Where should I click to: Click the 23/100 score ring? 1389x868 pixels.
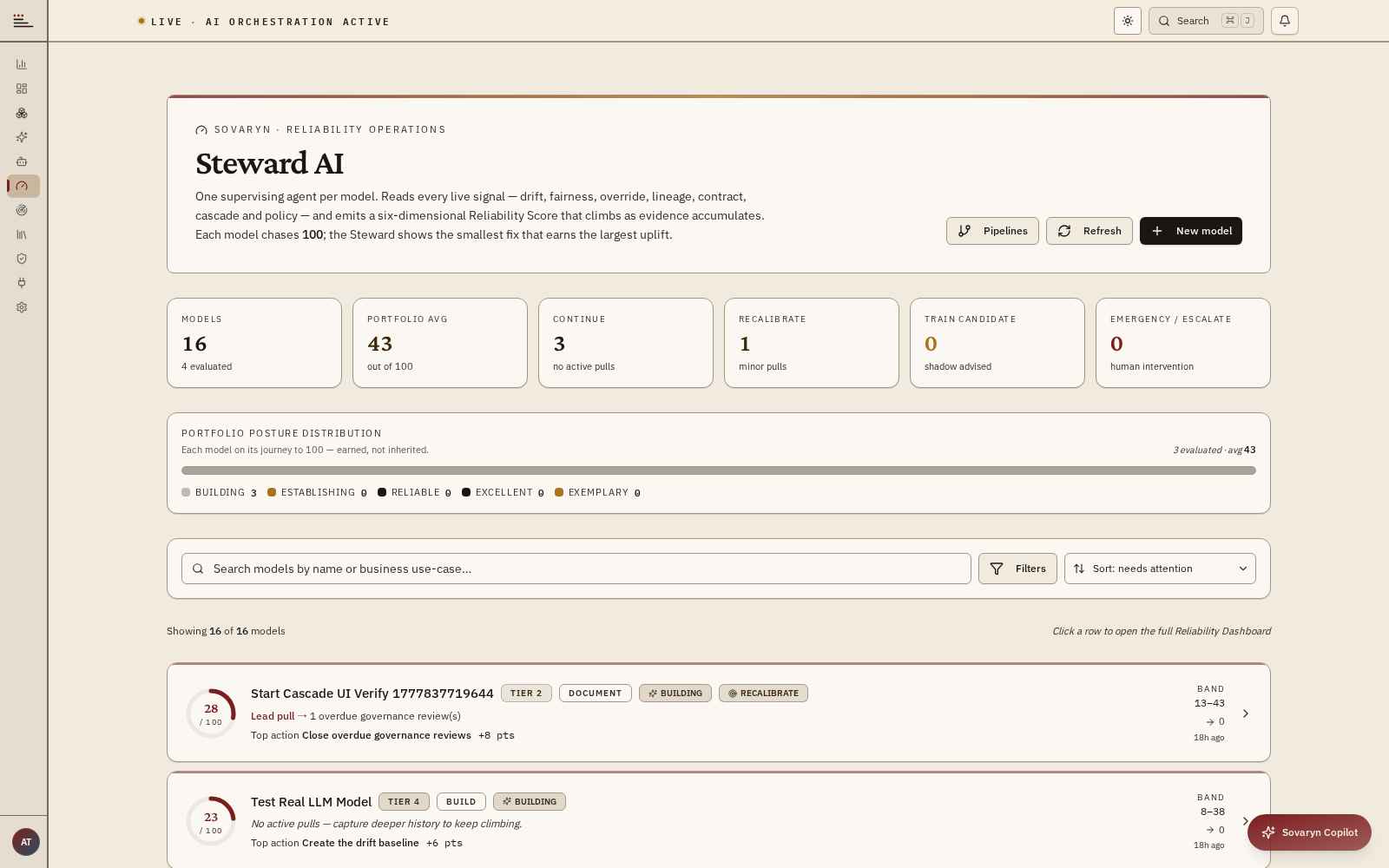211,822
